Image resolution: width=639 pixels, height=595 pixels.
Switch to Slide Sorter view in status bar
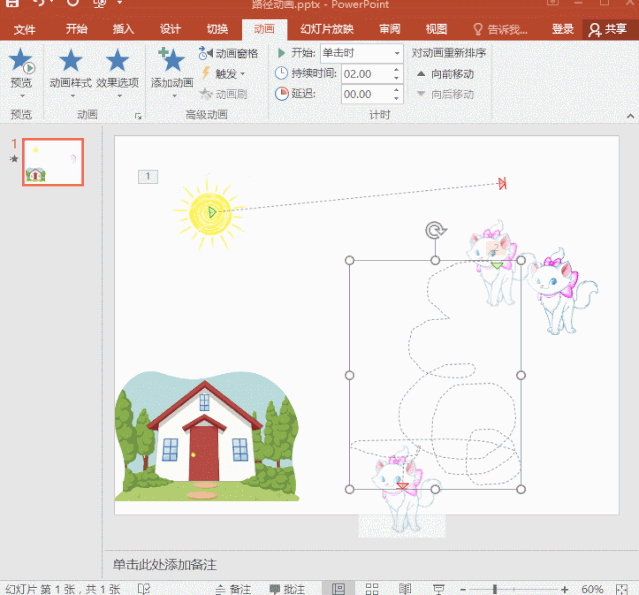[372, 589]
